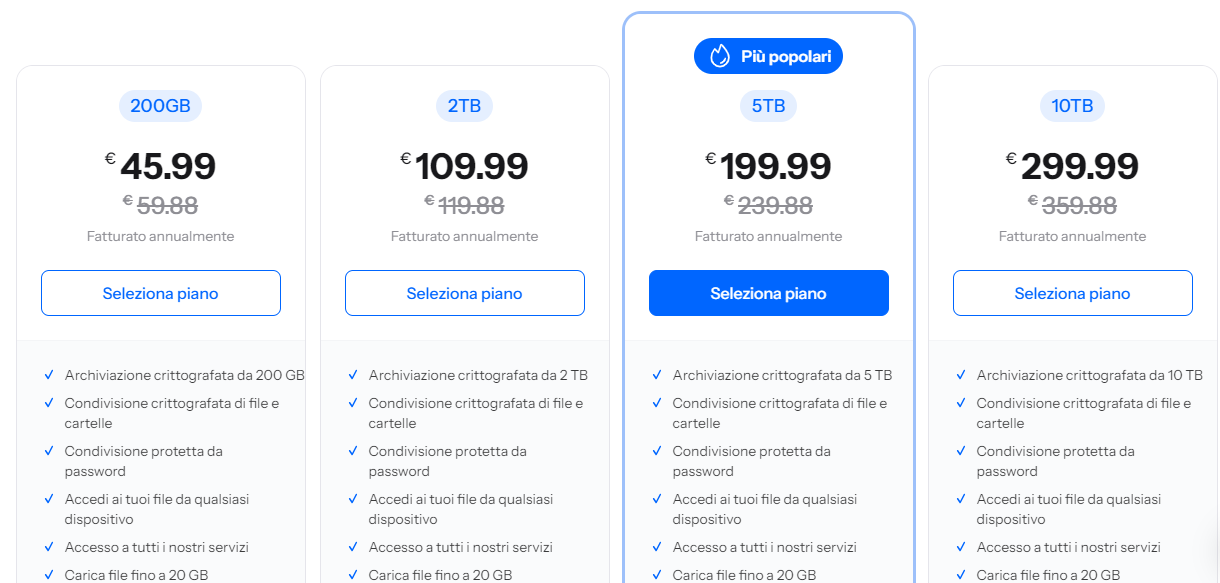Click 2TB plan's Condivisione protetta da password checkmark
Image resolution: width=1220 pixels, height=583 pixels.
(353, 451)
